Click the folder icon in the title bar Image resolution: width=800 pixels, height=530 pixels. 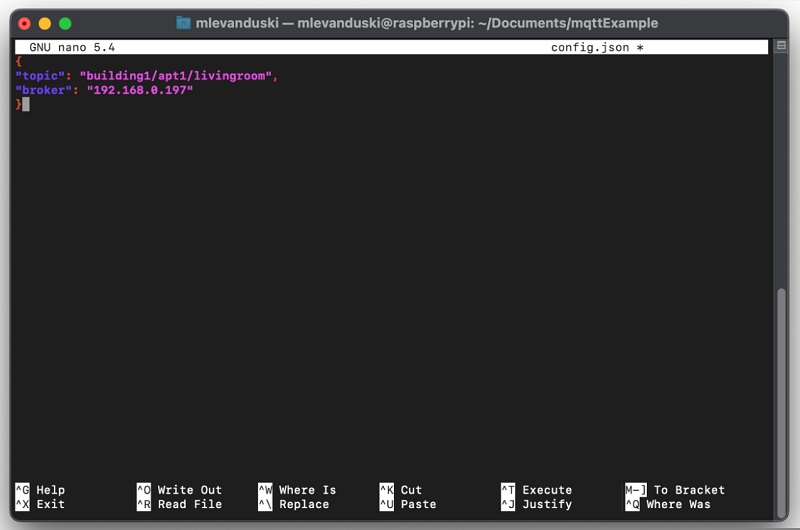pyautogui.click(x=183, y=23)
